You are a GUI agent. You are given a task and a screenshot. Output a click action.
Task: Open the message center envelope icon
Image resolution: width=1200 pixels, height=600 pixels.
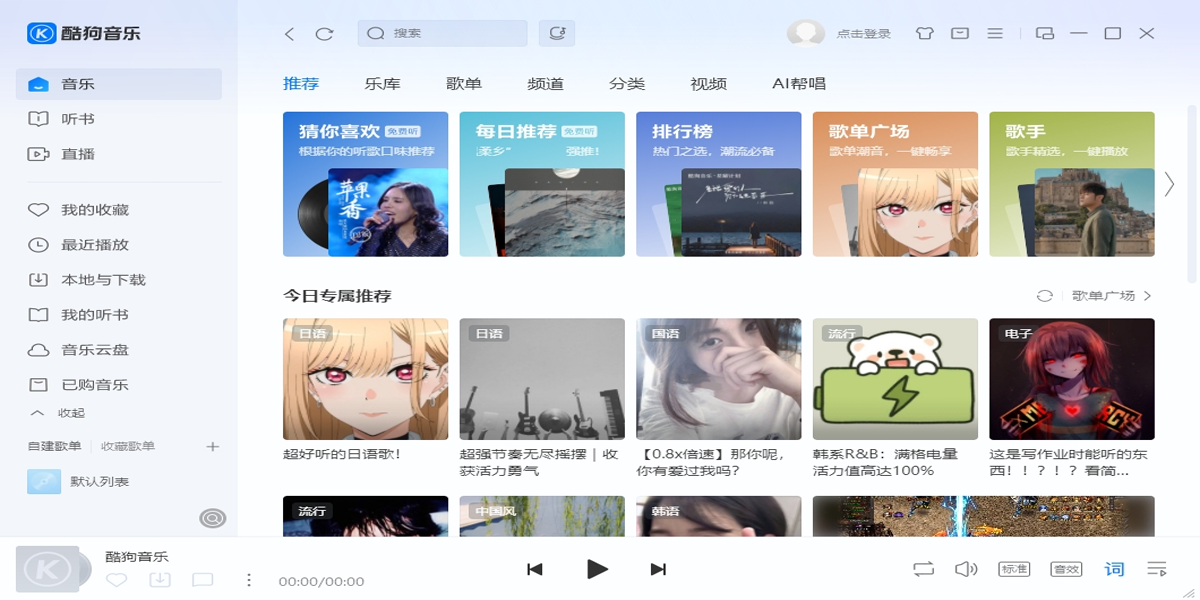coord(960,33)
